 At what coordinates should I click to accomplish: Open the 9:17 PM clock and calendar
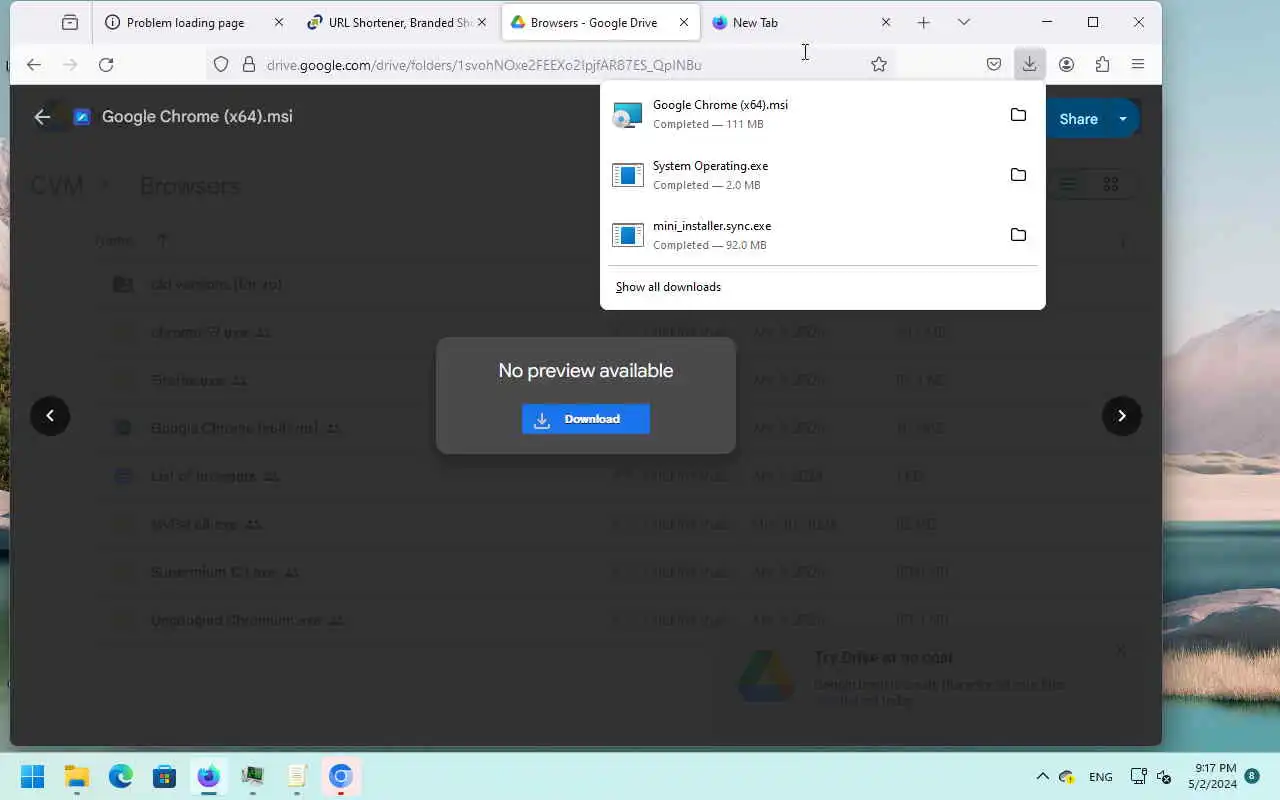1212,776
